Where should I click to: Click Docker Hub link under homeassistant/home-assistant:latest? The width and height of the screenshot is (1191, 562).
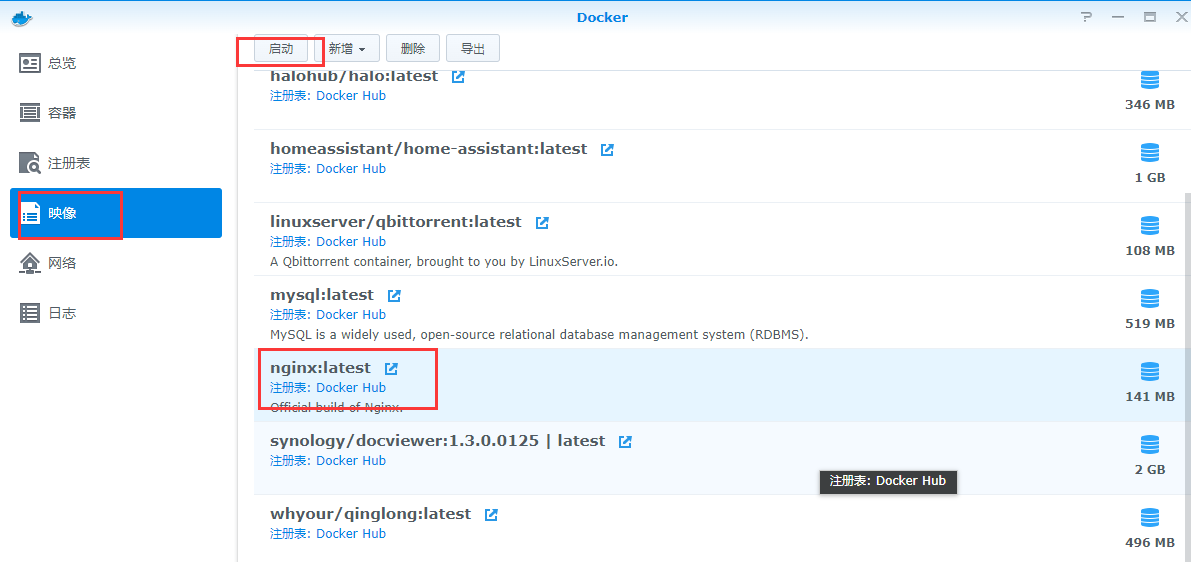[351, 169]
